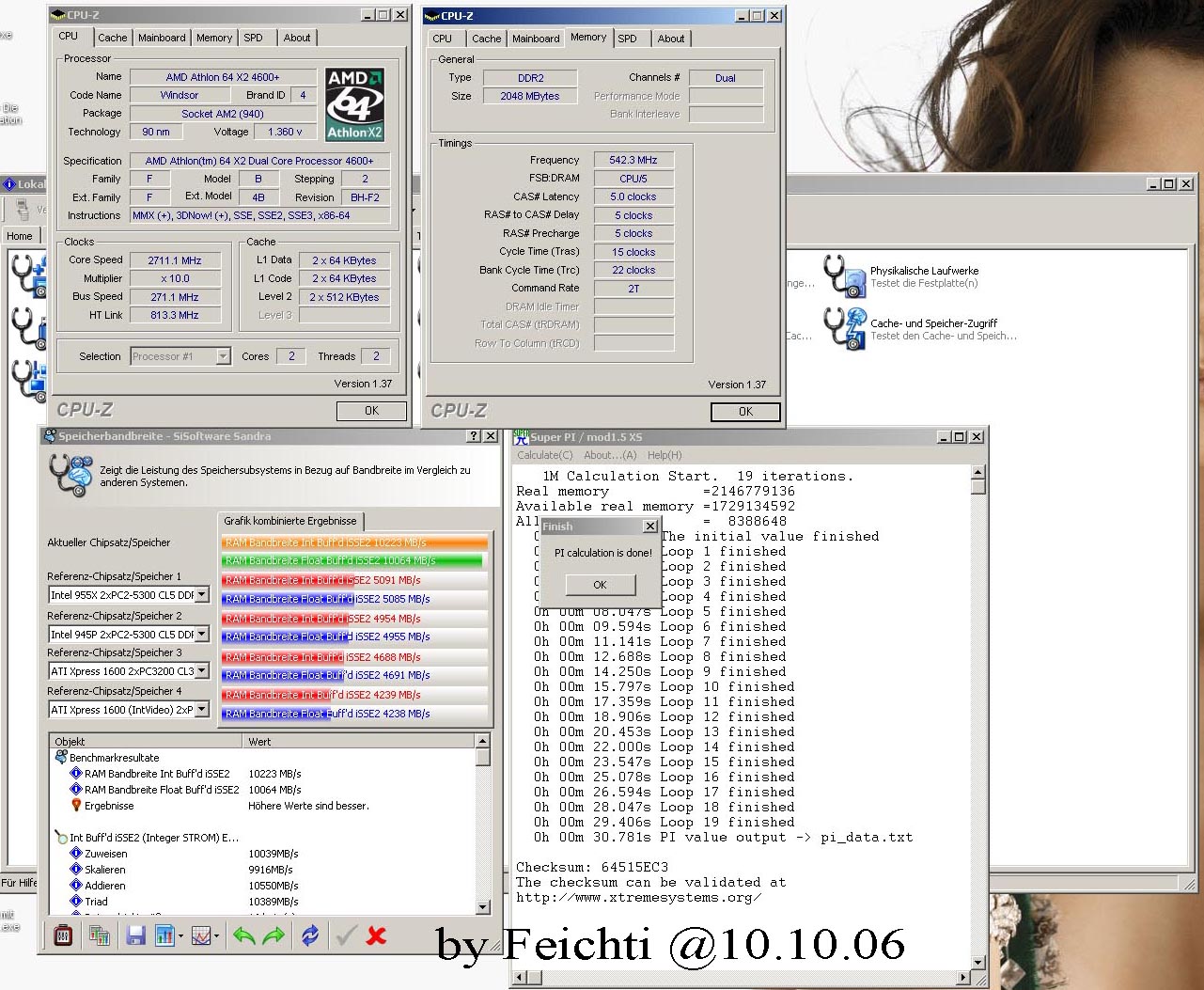Save results with the floppy disk icon
The height and width of the screenshot is (990, 1204).
pos(135,935)
